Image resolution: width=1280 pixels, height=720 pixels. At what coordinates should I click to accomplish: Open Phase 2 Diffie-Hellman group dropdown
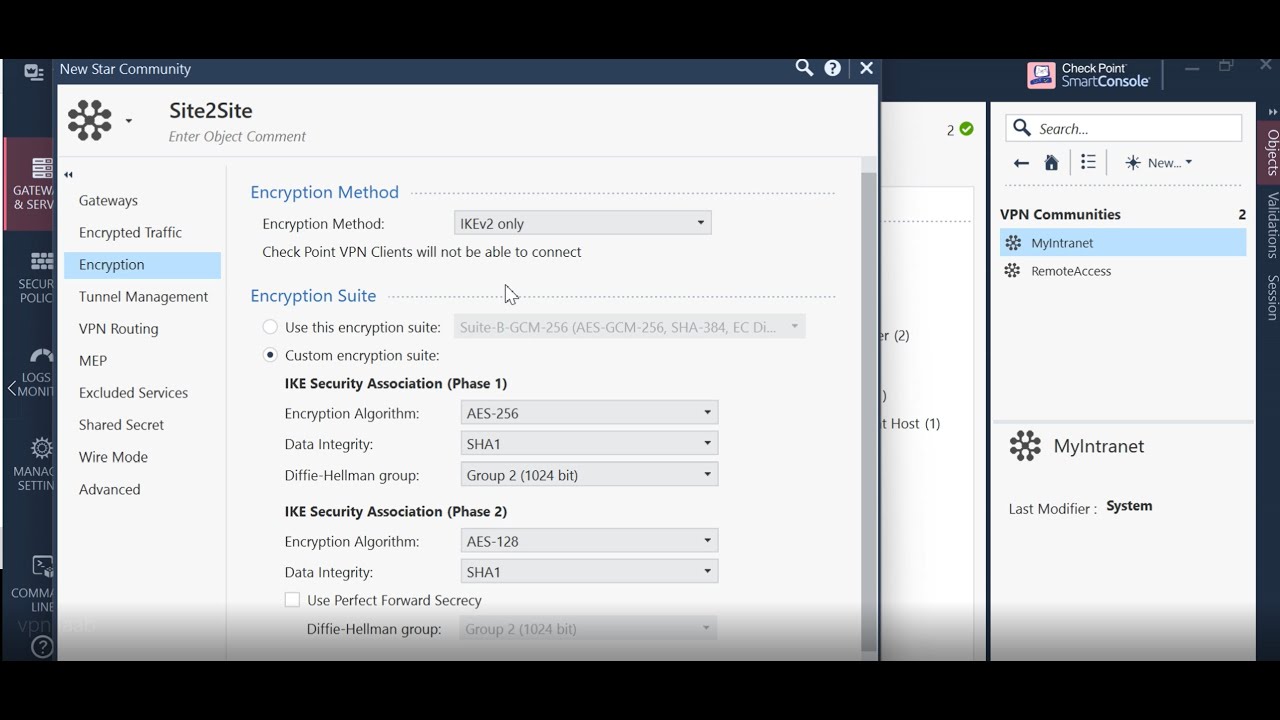(x=589, y=628)
